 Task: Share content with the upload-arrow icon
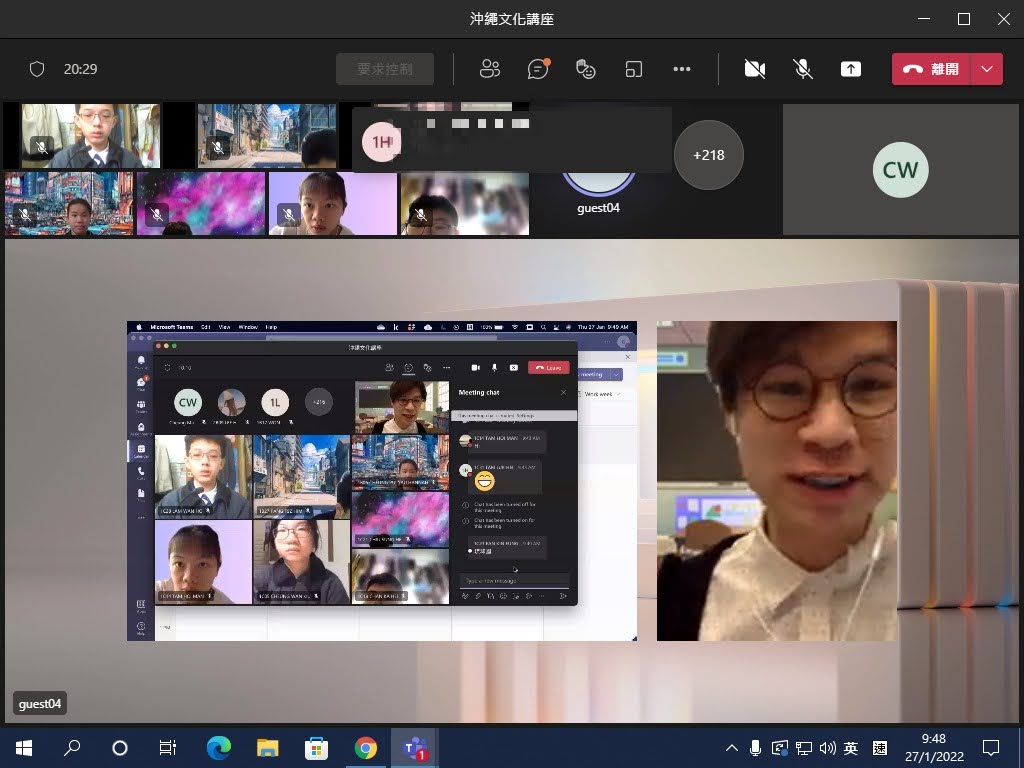850,69
